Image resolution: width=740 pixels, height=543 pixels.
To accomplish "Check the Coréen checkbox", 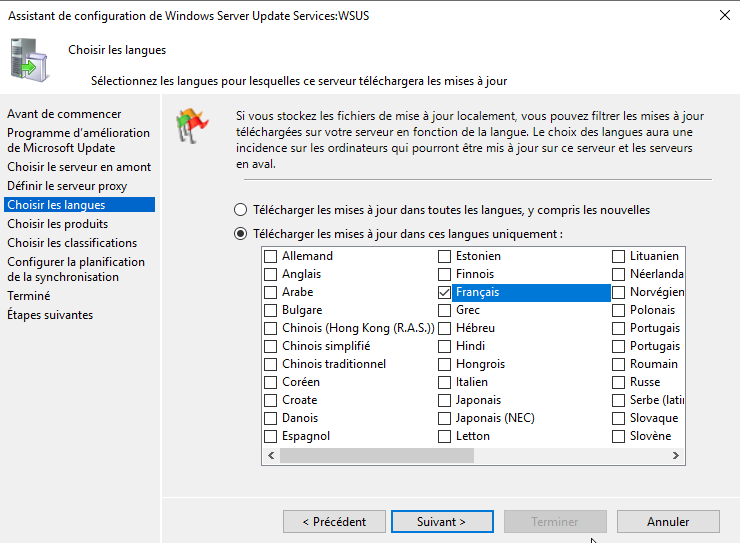I will pos(270,382).
